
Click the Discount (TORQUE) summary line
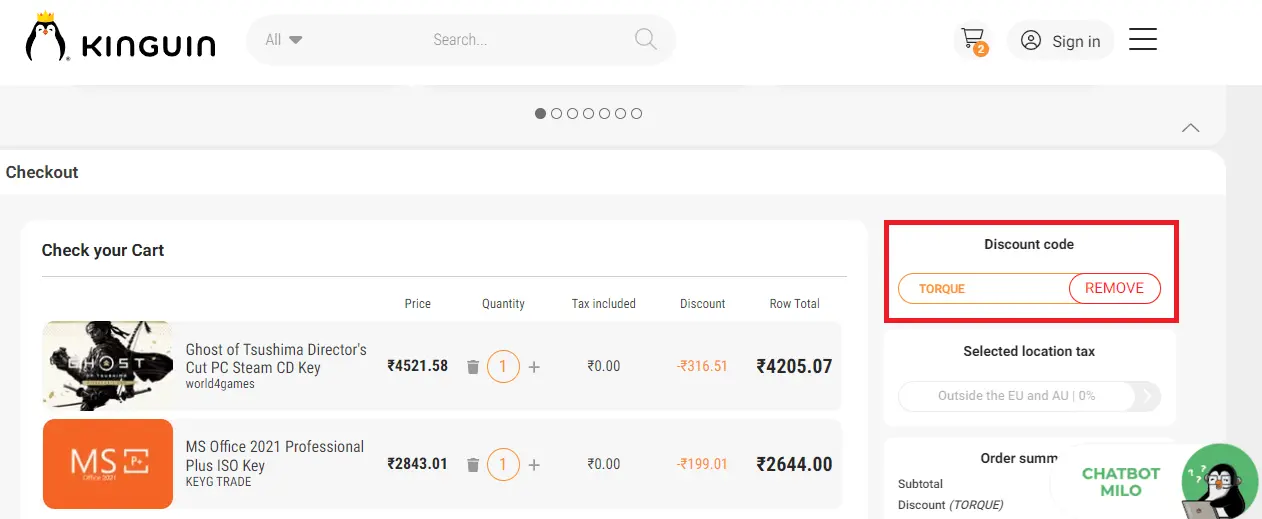(x=950, y=505)
